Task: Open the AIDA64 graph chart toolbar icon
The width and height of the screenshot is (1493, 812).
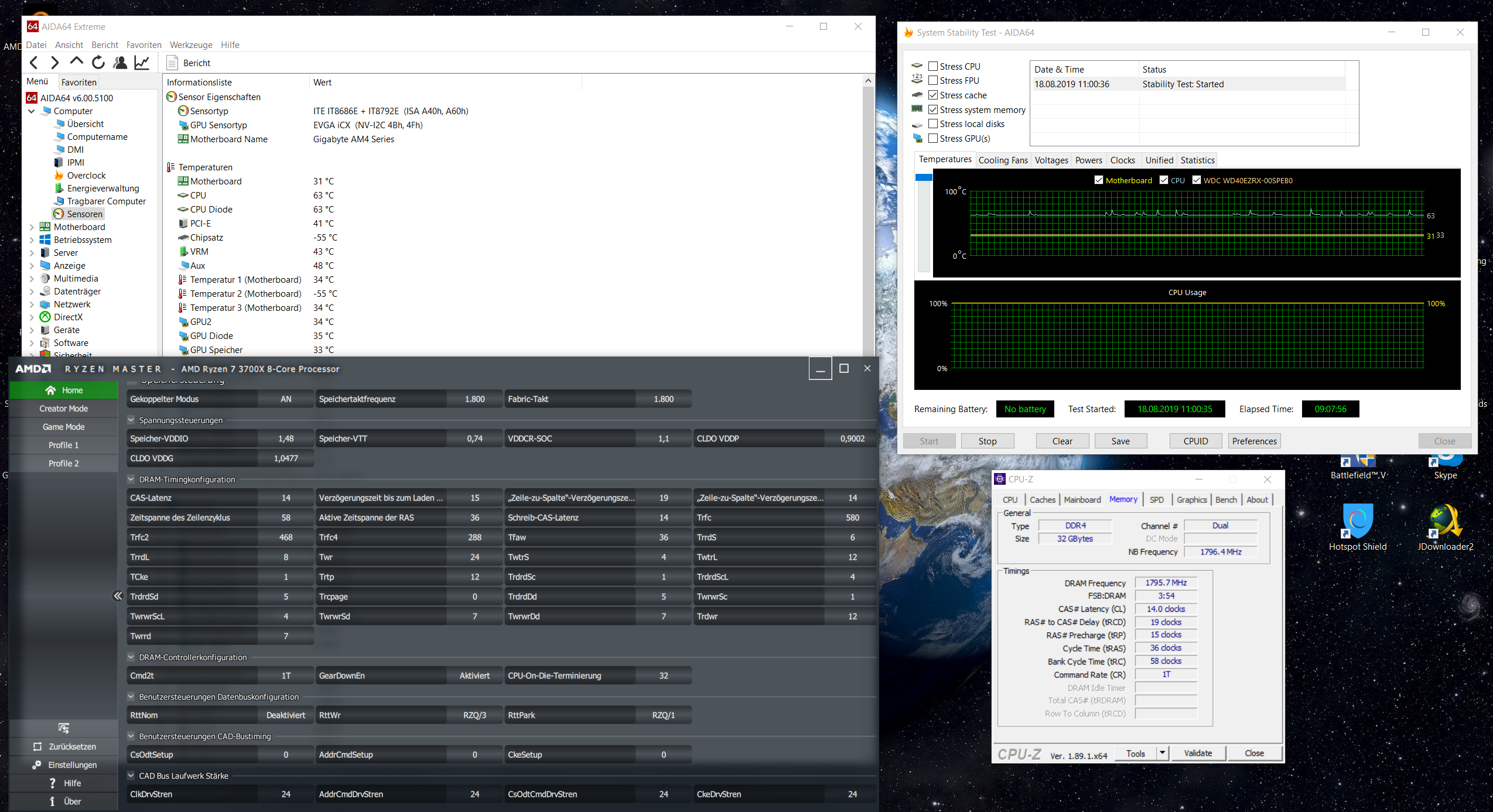Action: (x=142, y=63)
